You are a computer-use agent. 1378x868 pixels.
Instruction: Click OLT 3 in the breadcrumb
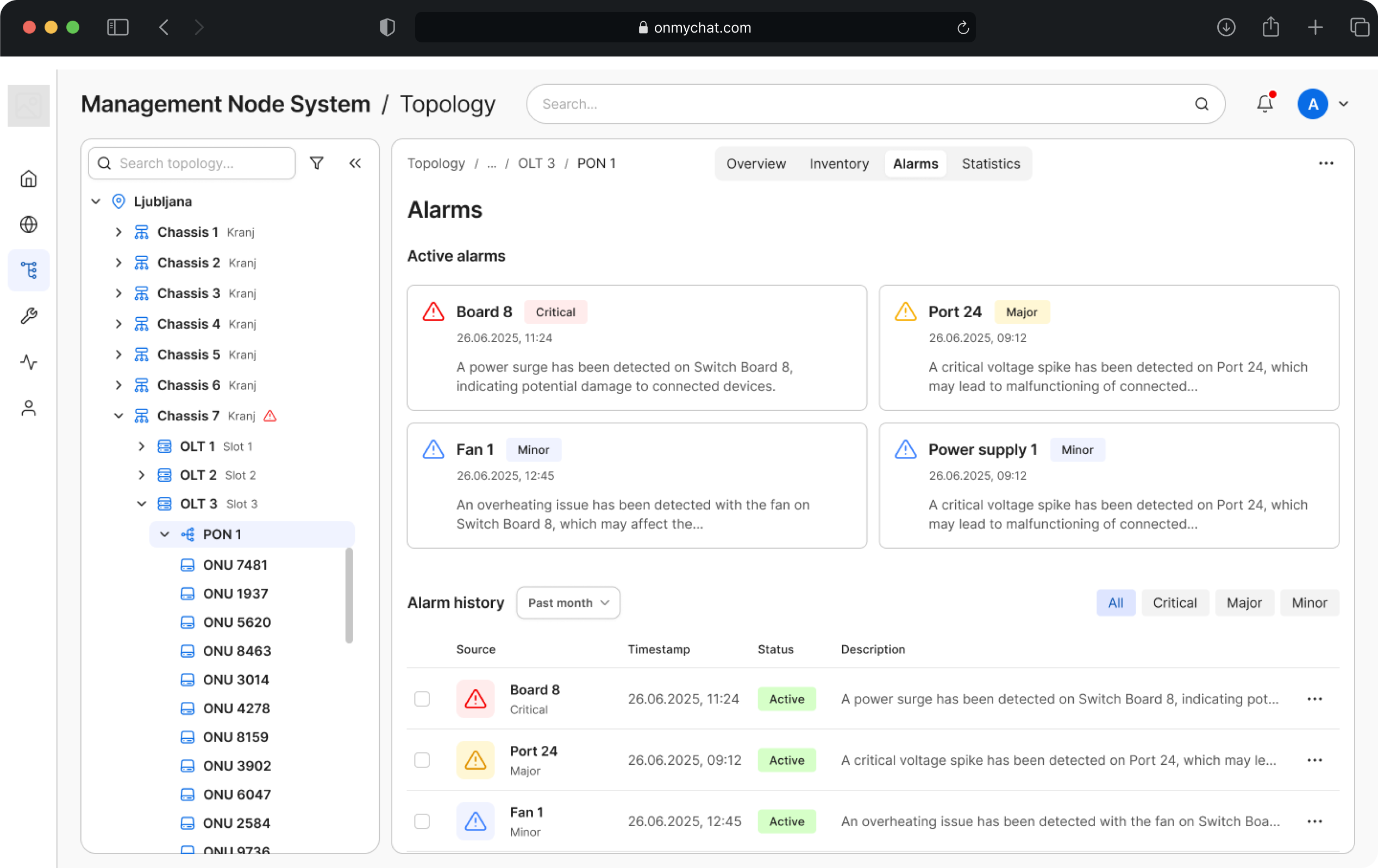pos(536,163)
